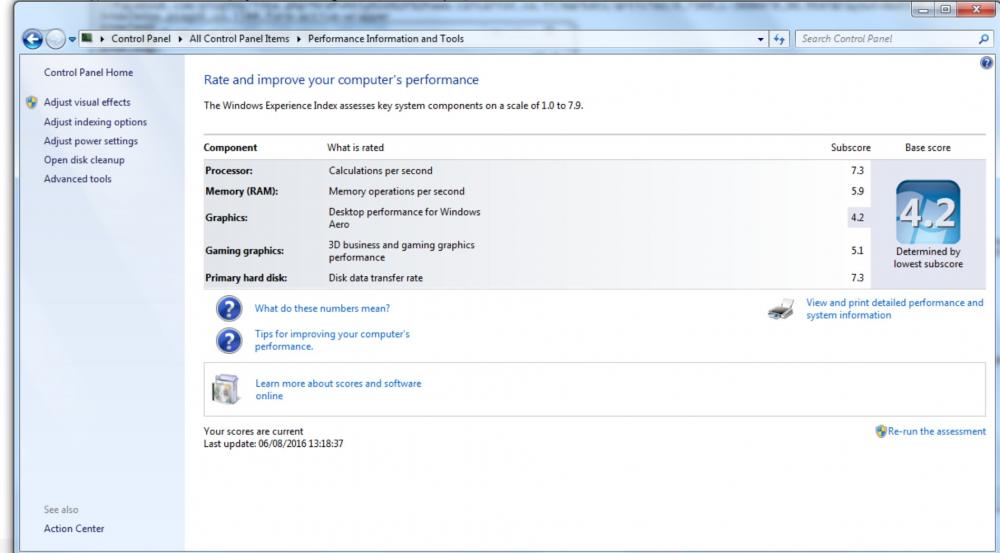This screenshot has width=1000, height=553.
Task: Close the Control Panel window
Action: click(x=976, y=10)
